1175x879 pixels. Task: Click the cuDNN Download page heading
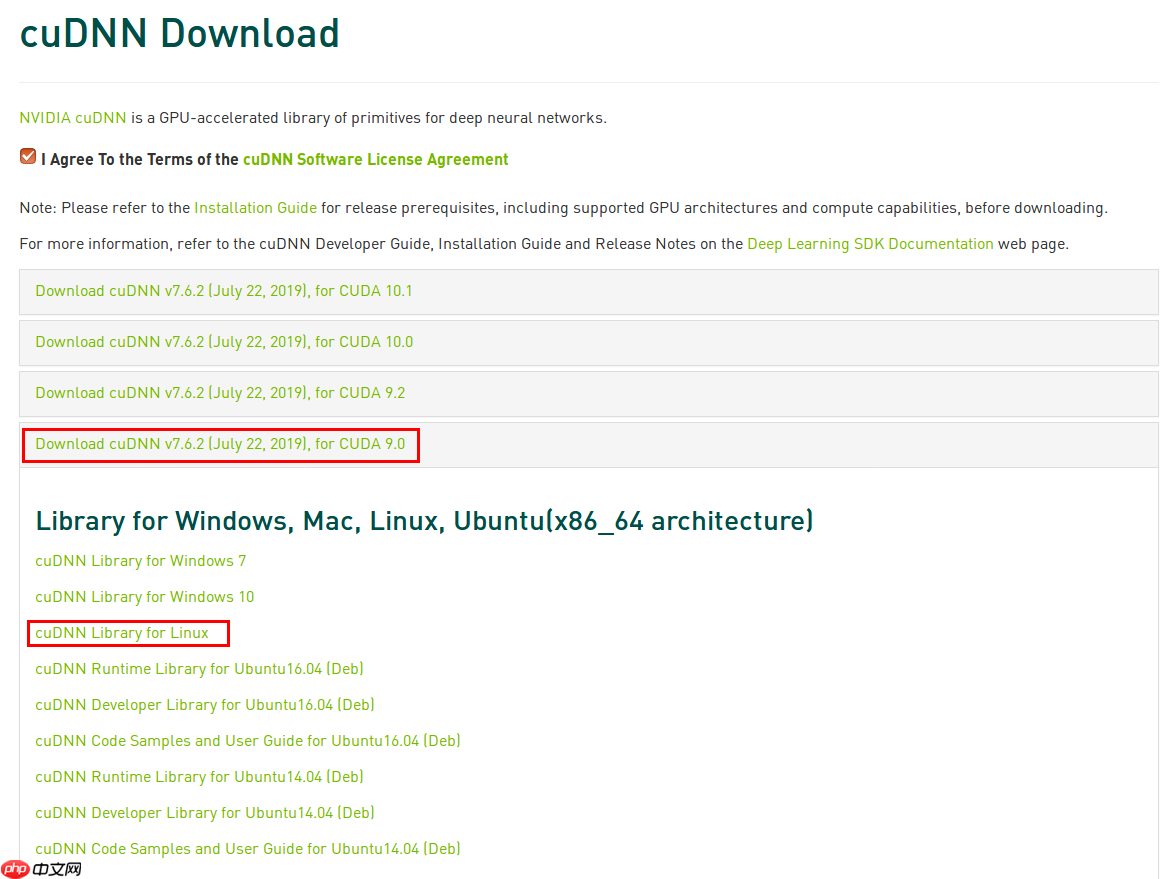click(x=180, y=34)
